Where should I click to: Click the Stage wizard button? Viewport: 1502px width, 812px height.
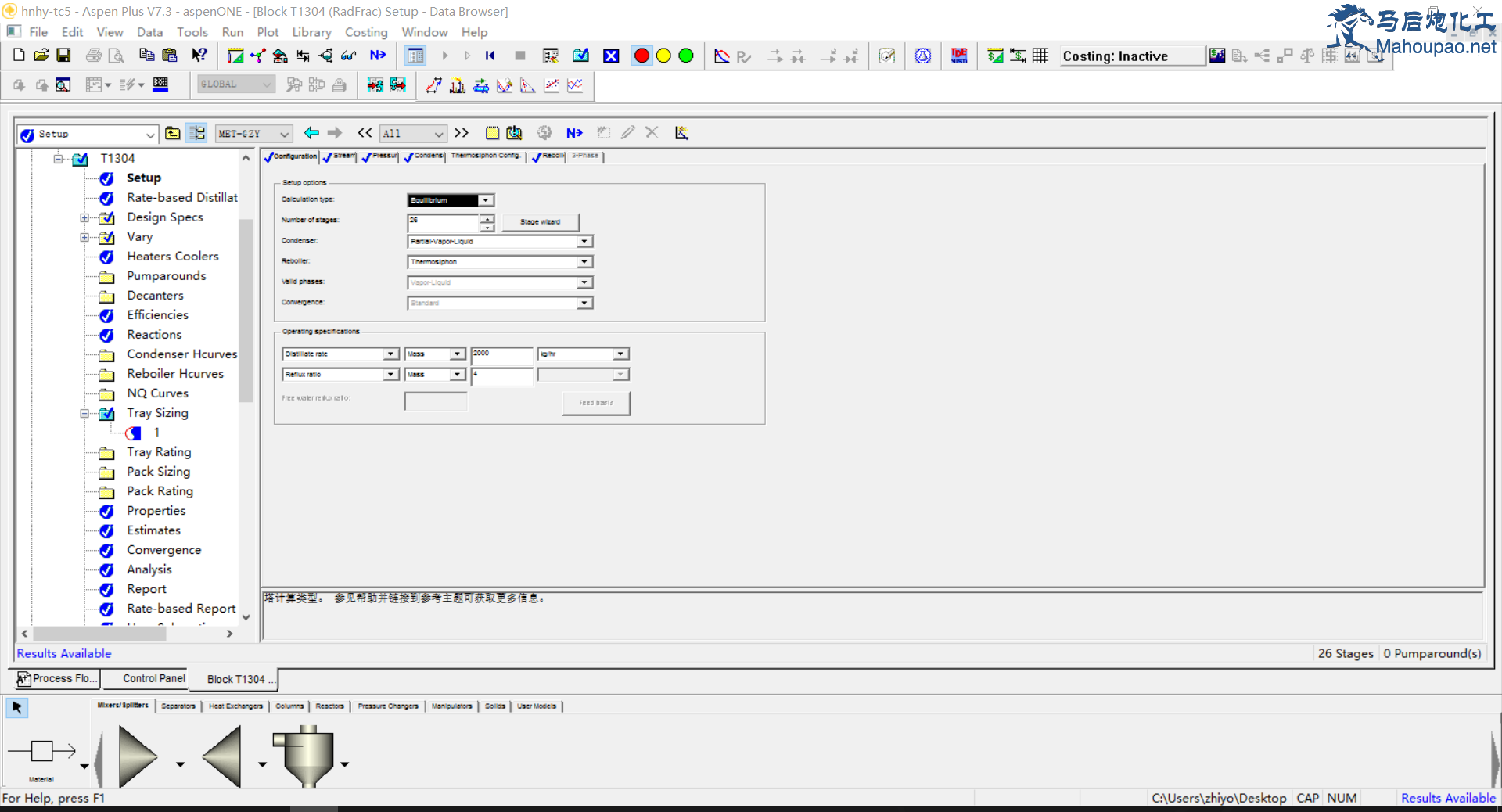point(540,222)
